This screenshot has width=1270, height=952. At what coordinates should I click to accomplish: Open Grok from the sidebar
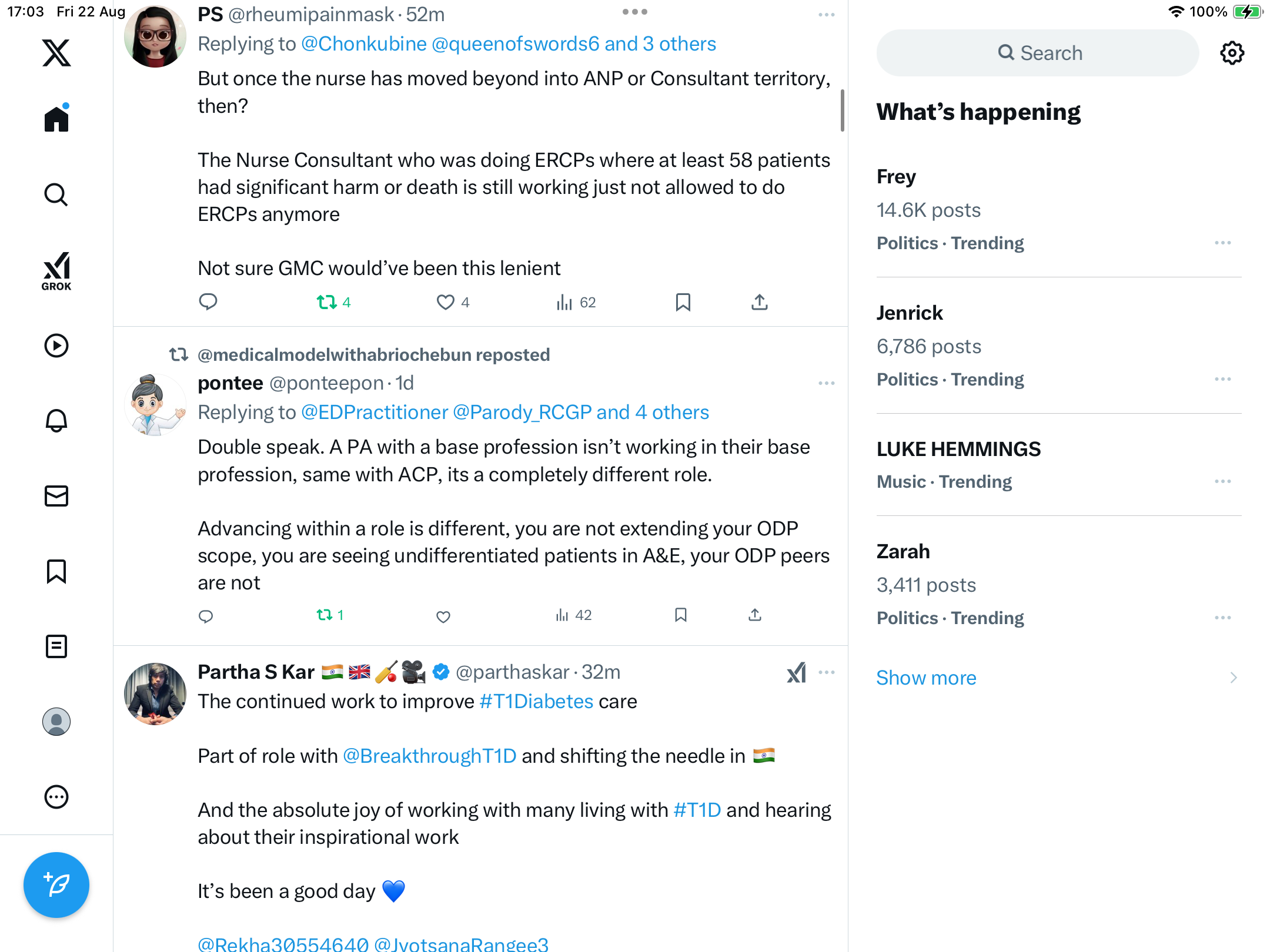(56, 271)
